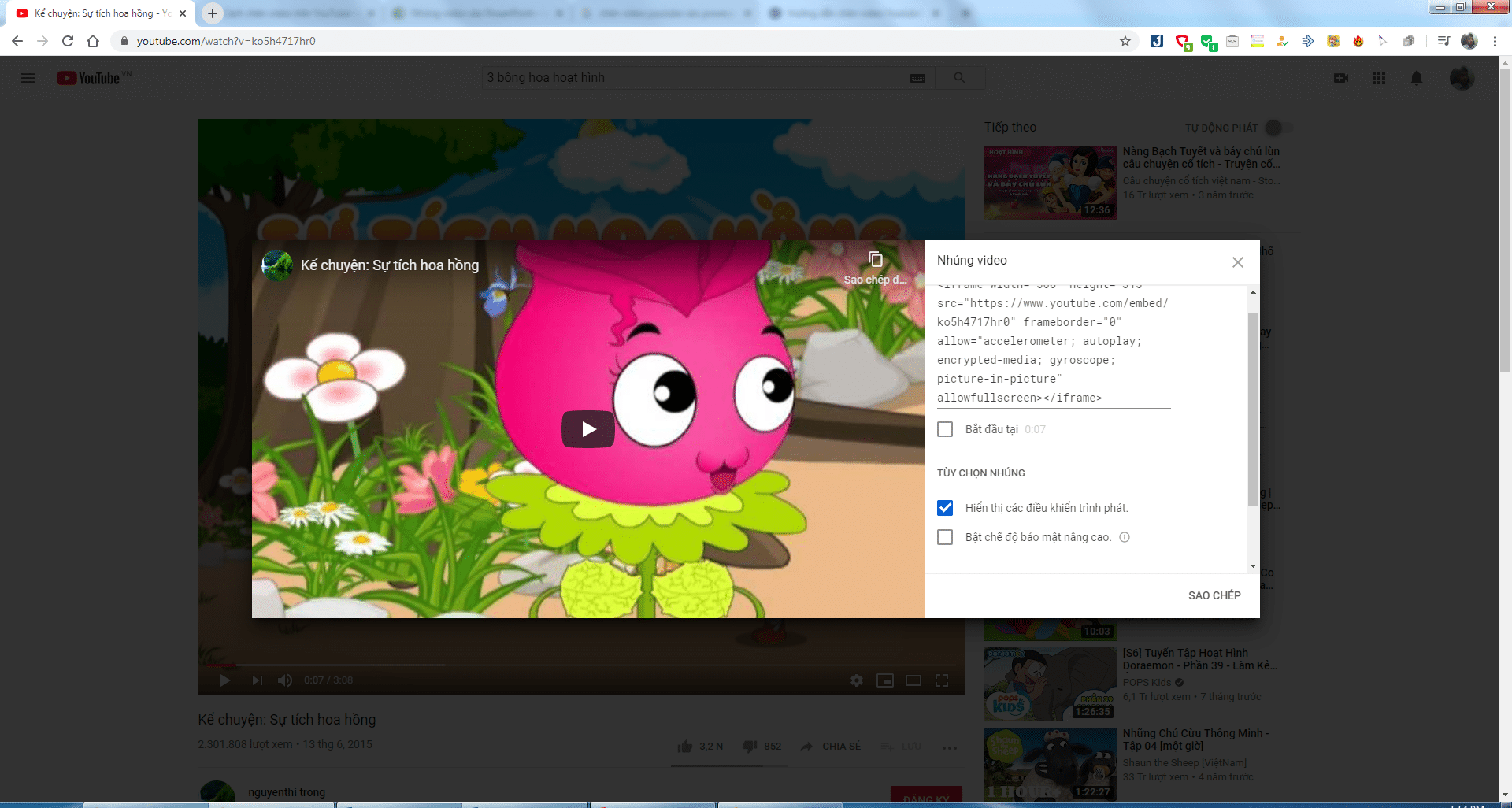Open the on-screen keyboard icon in search
Screen dimensions: 1512x808
tap(917, 78)
